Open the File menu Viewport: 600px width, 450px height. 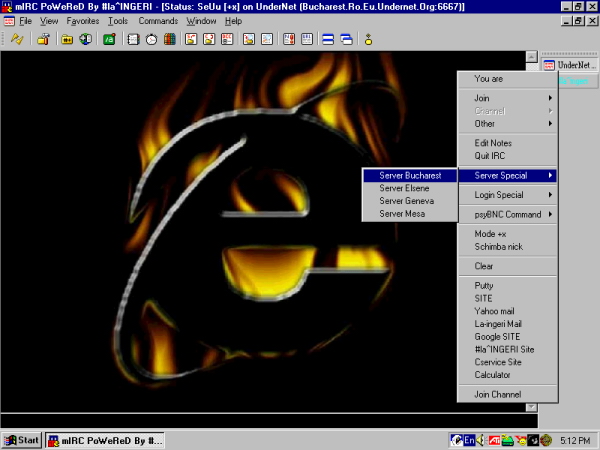pos(26,21)
